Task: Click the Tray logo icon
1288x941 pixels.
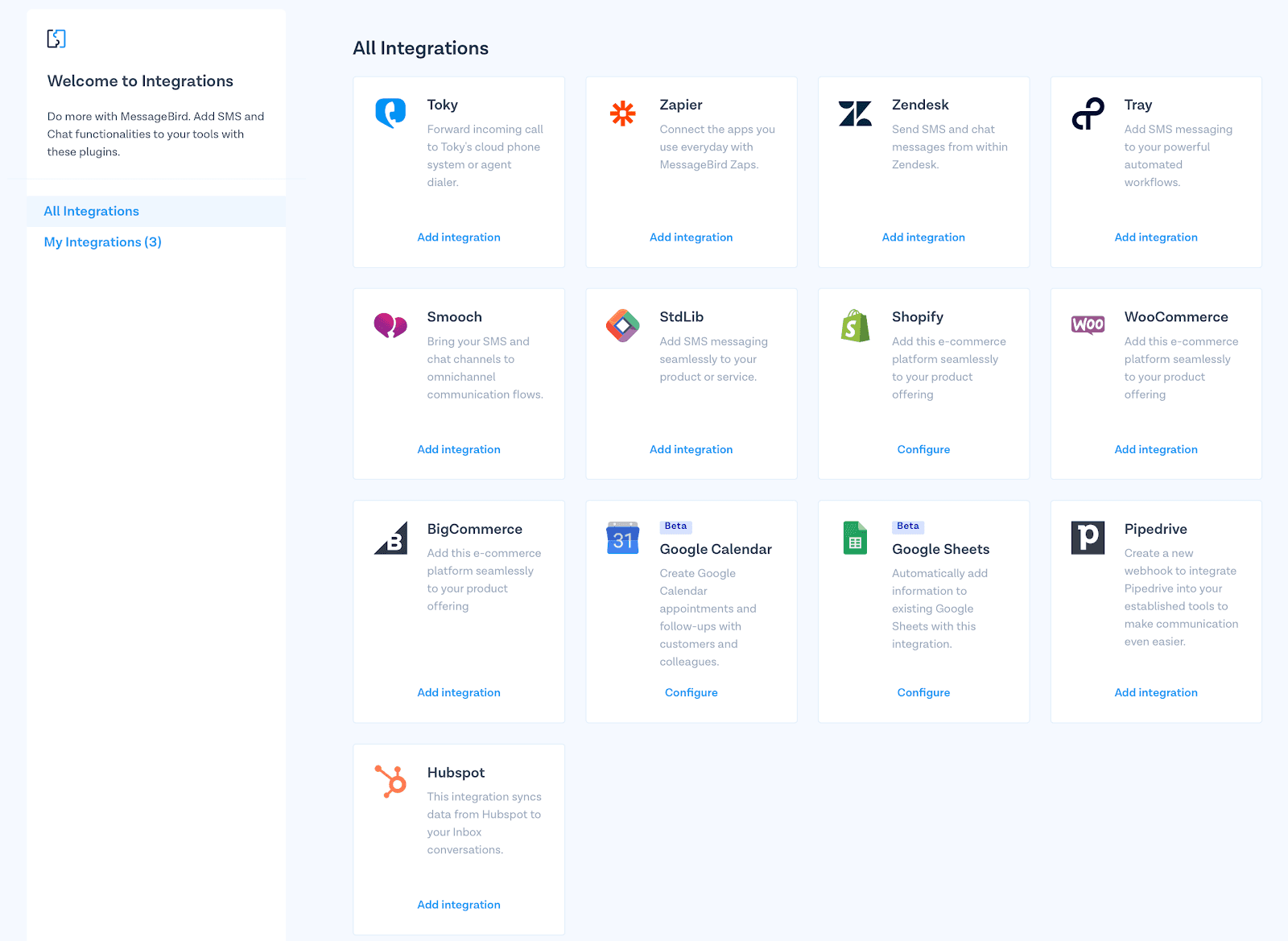Action: (1088, 113)
